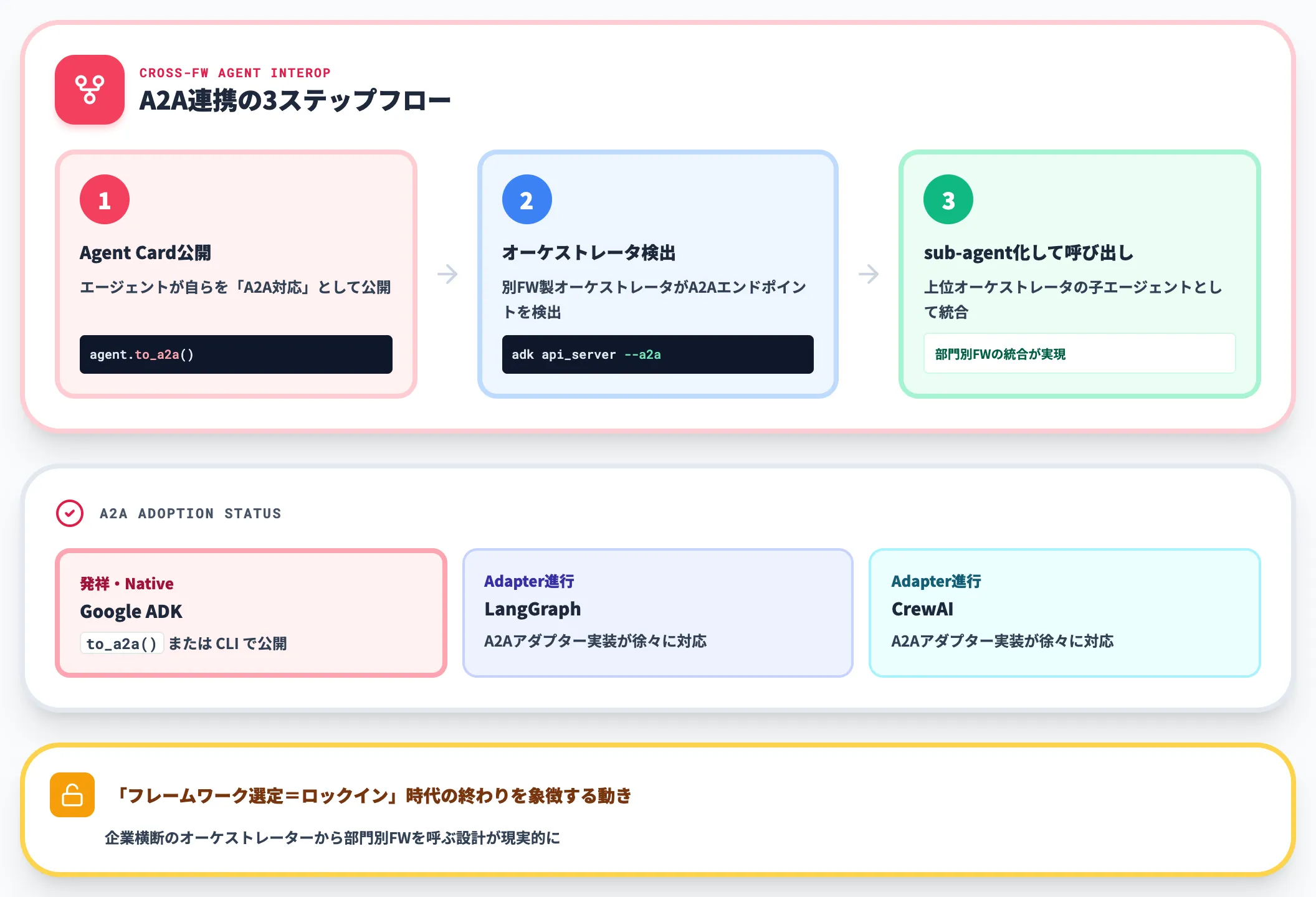Click LangGraph's A2Aアダプター実装が徐々に対応 text
Viewport: 1316px width, 897px height.
tap(595, 641)
